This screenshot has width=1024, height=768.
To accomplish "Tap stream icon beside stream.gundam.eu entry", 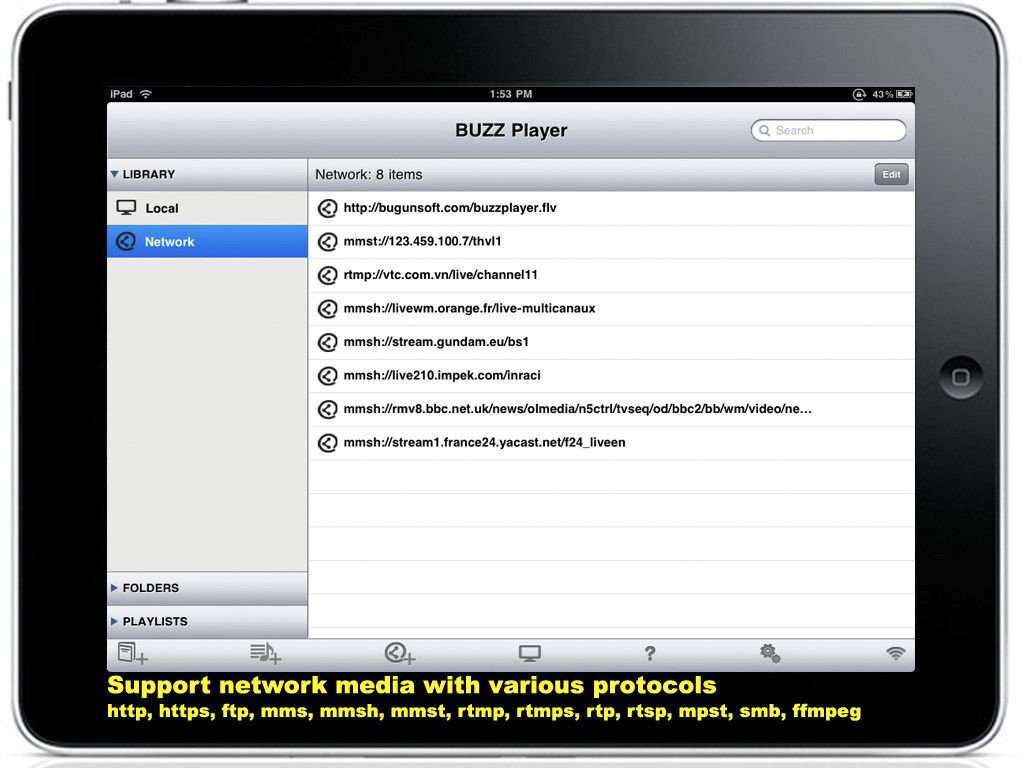I will click(x=327, y=342).
